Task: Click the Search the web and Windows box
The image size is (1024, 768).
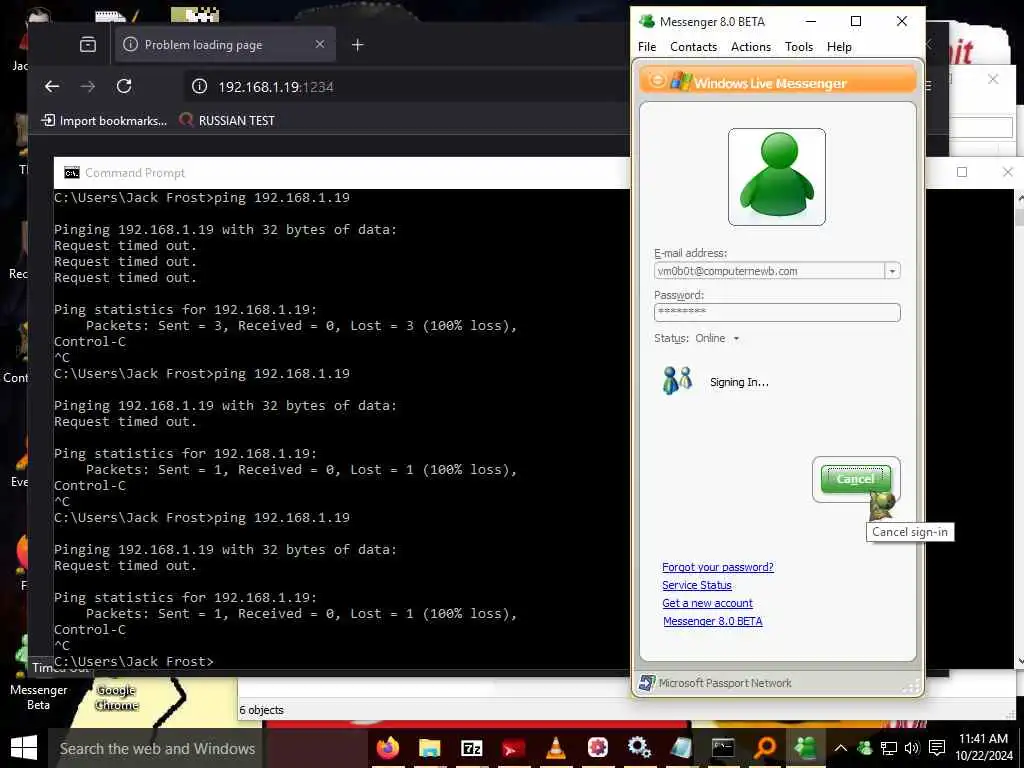Action: [x=157, y=748]
